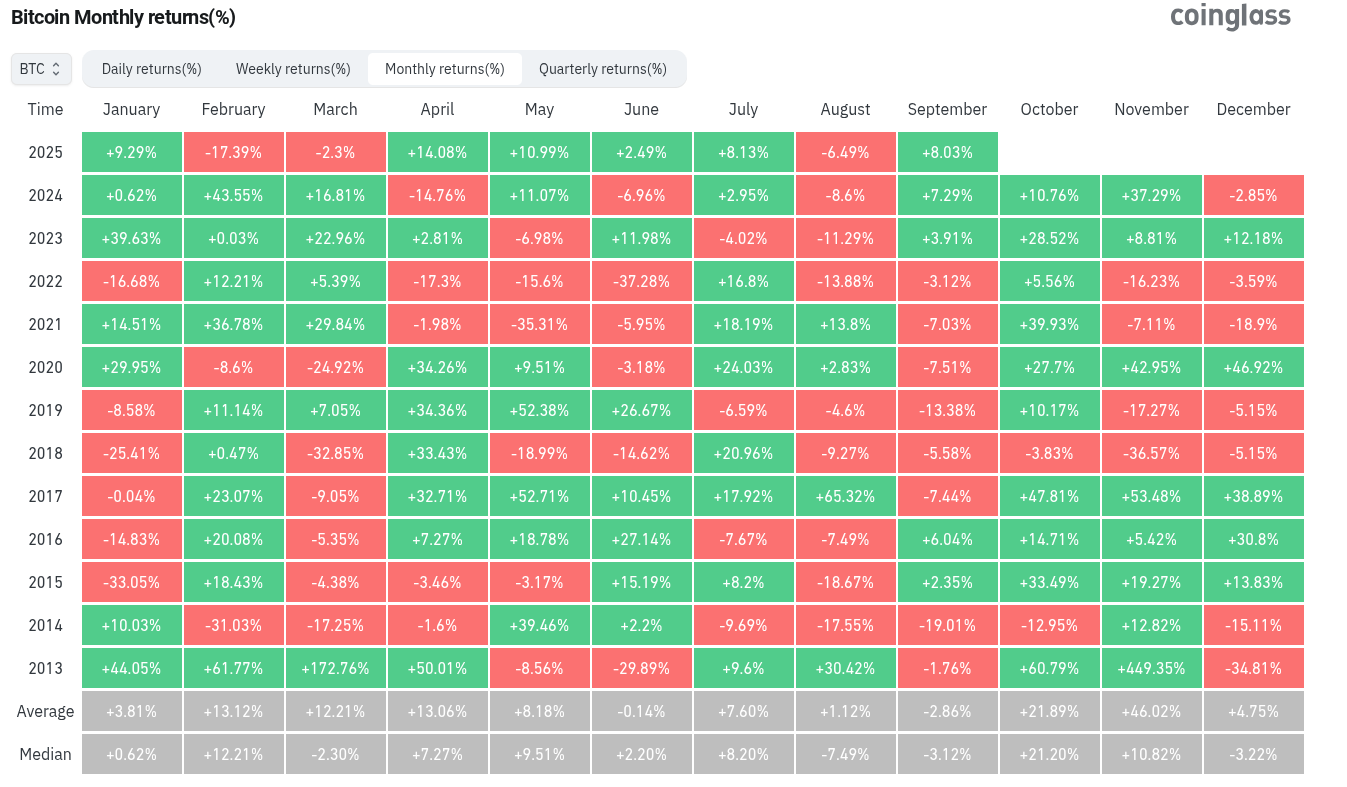Image resolution: width=1347 pixels, height=787 pixels.
Task: Click the 2013 March +172.76% cell
Action: pos(335,668)
